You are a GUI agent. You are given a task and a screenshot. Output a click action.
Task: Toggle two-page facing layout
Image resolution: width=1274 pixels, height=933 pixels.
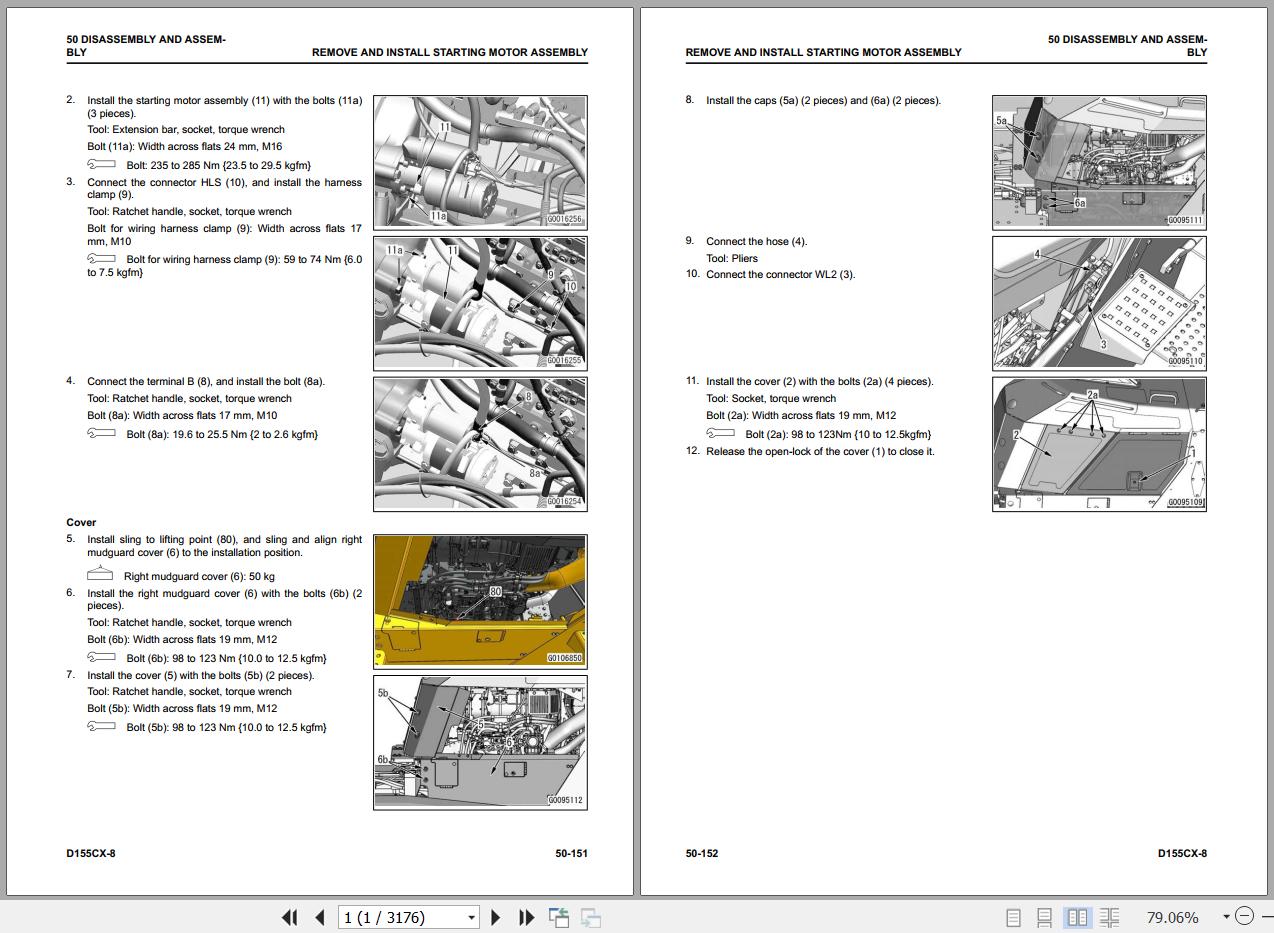coord(1077,917)
